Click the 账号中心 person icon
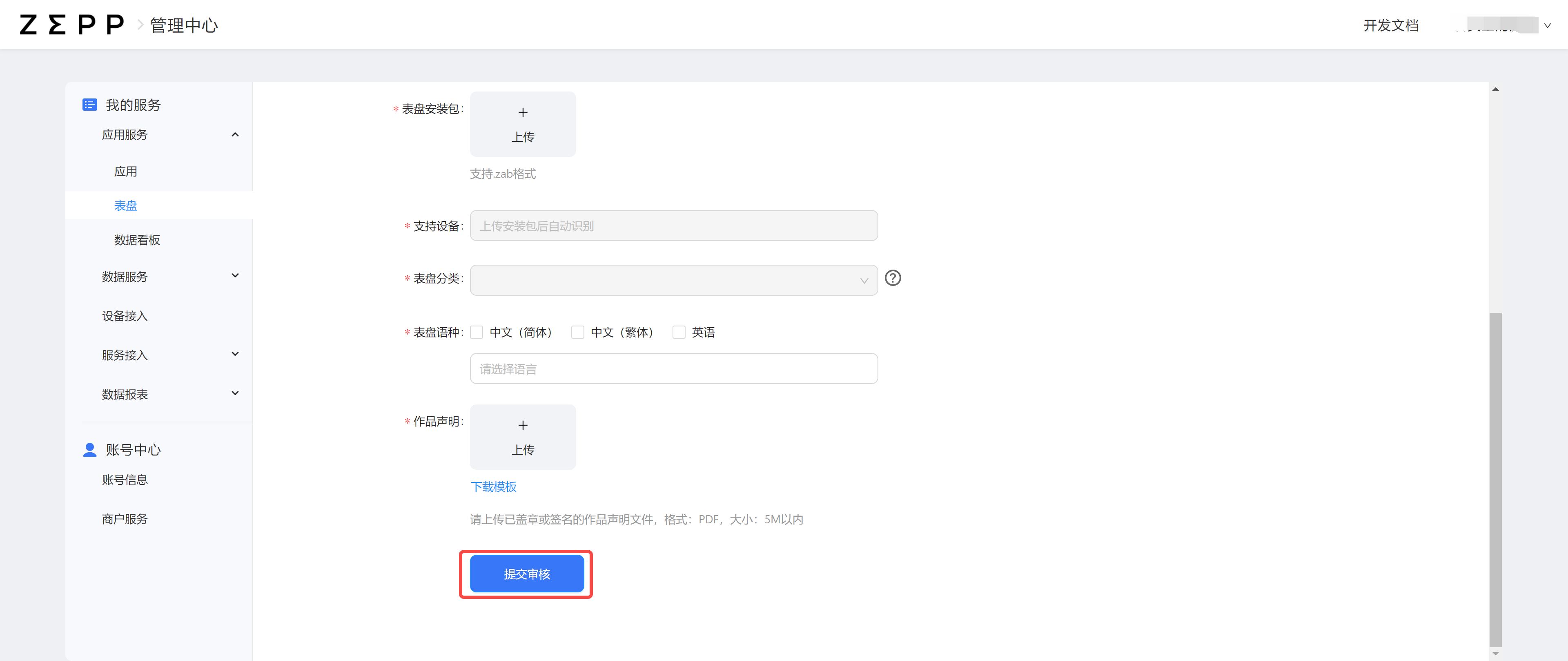The width and height of the screenshot is (1568, 661). (89, 450)
